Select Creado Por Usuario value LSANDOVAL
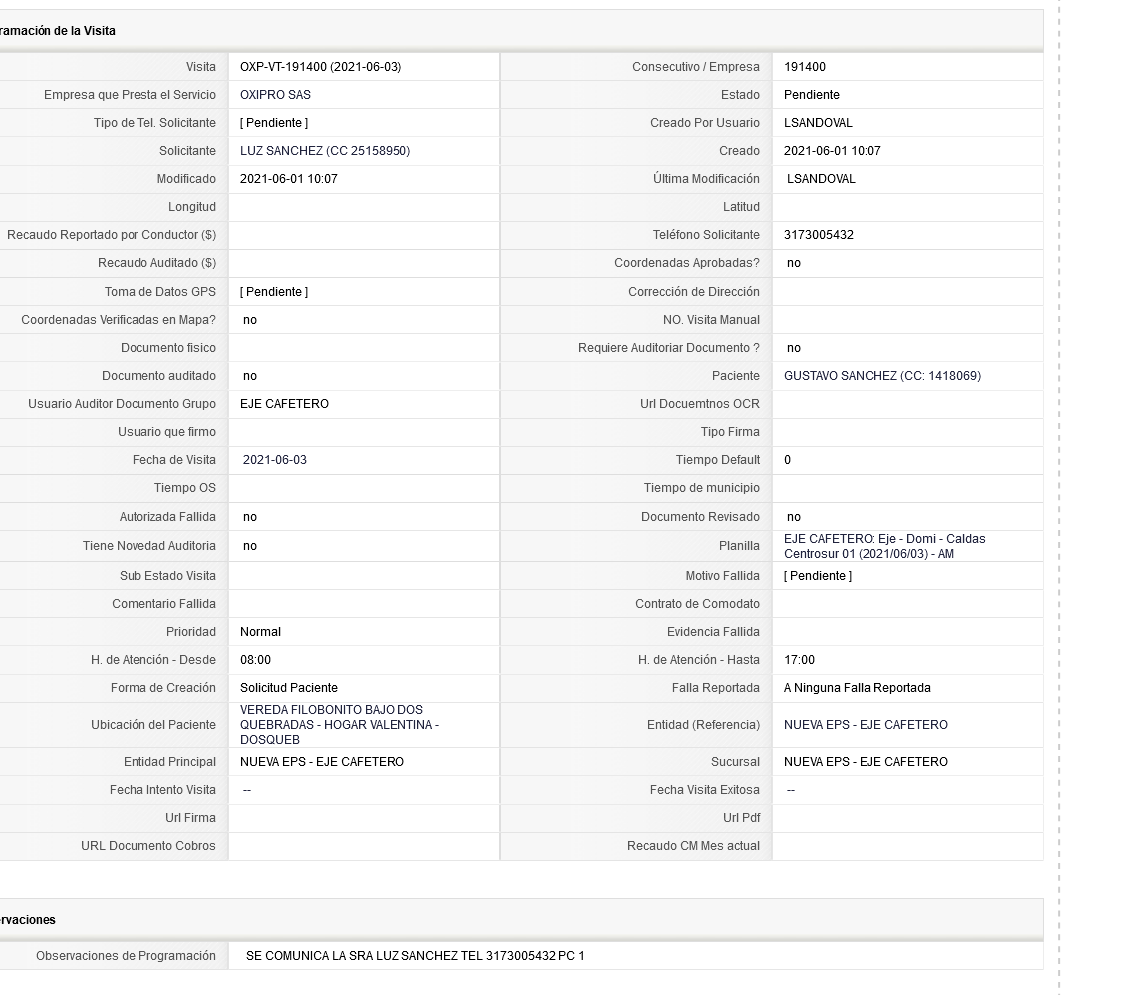 tap(819, 123)
